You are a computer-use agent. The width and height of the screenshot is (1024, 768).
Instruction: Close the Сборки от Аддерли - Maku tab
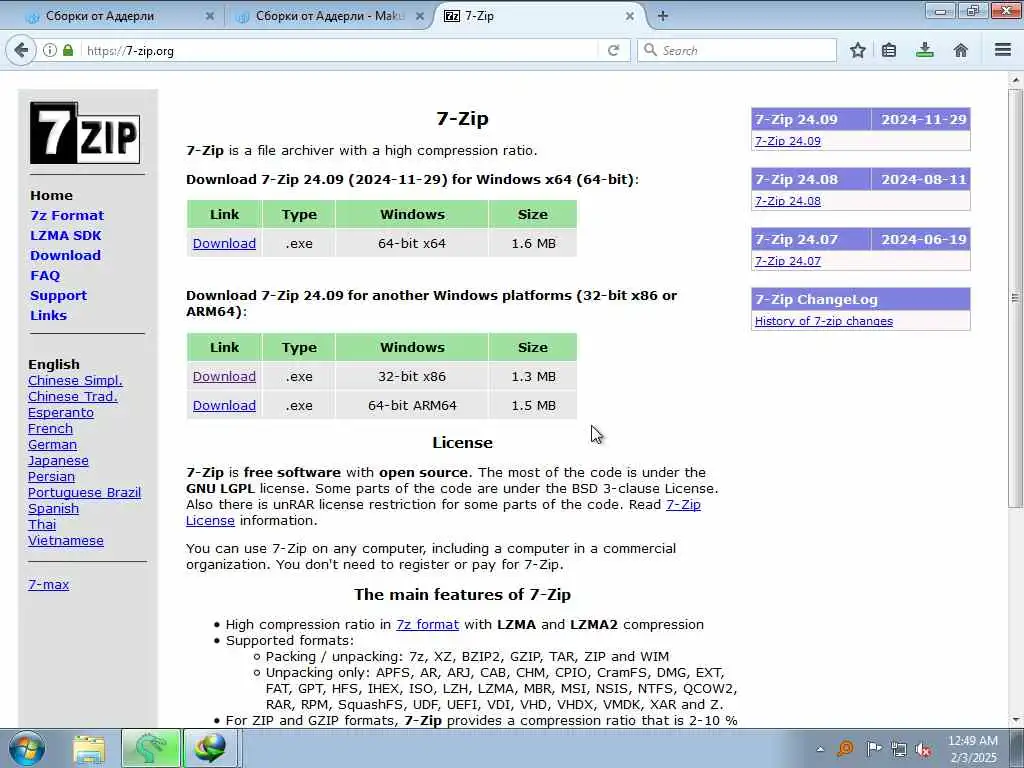point(420,16)
